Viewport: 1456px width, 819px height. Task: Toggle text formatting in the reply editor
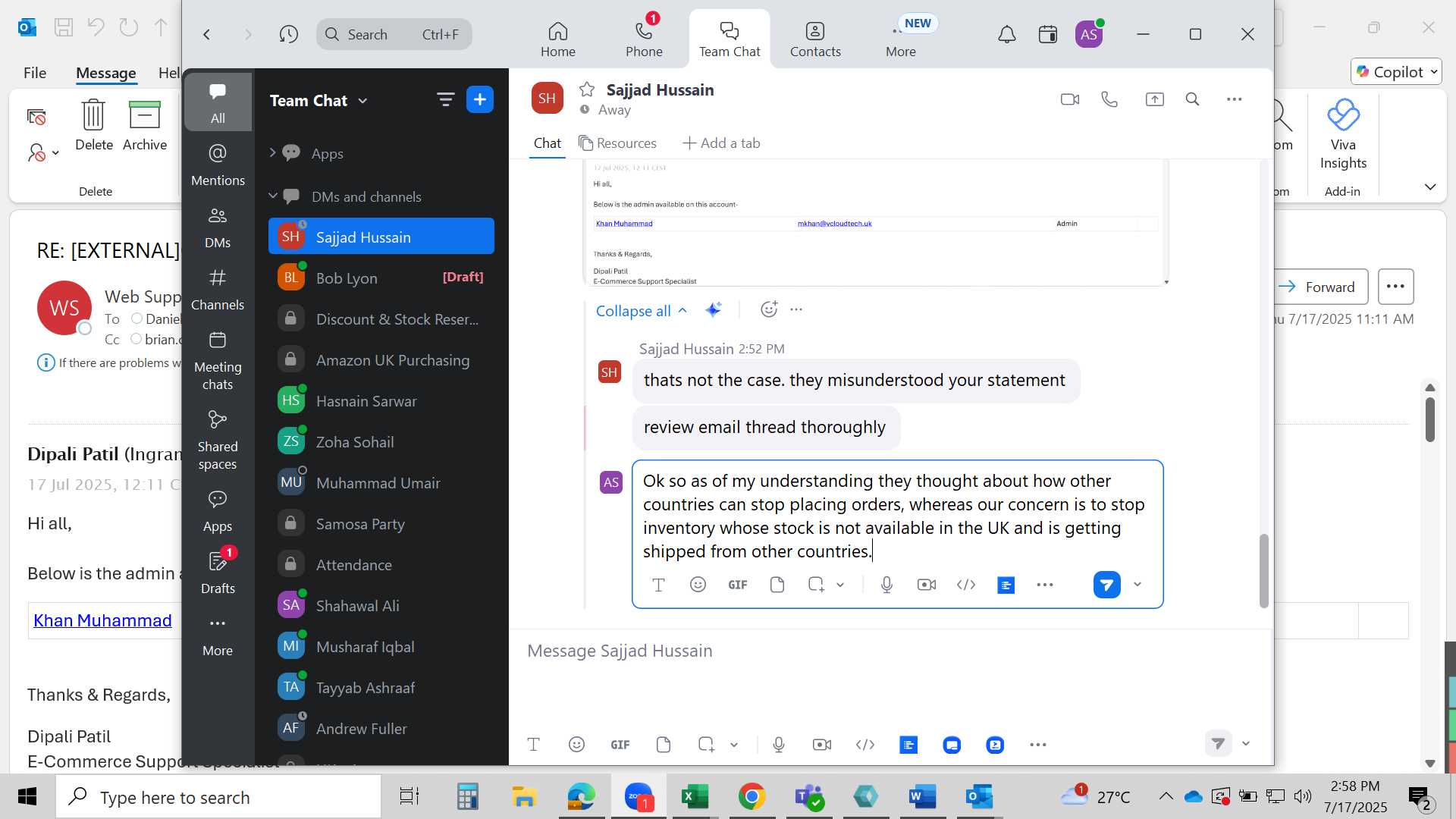point(658,585)
